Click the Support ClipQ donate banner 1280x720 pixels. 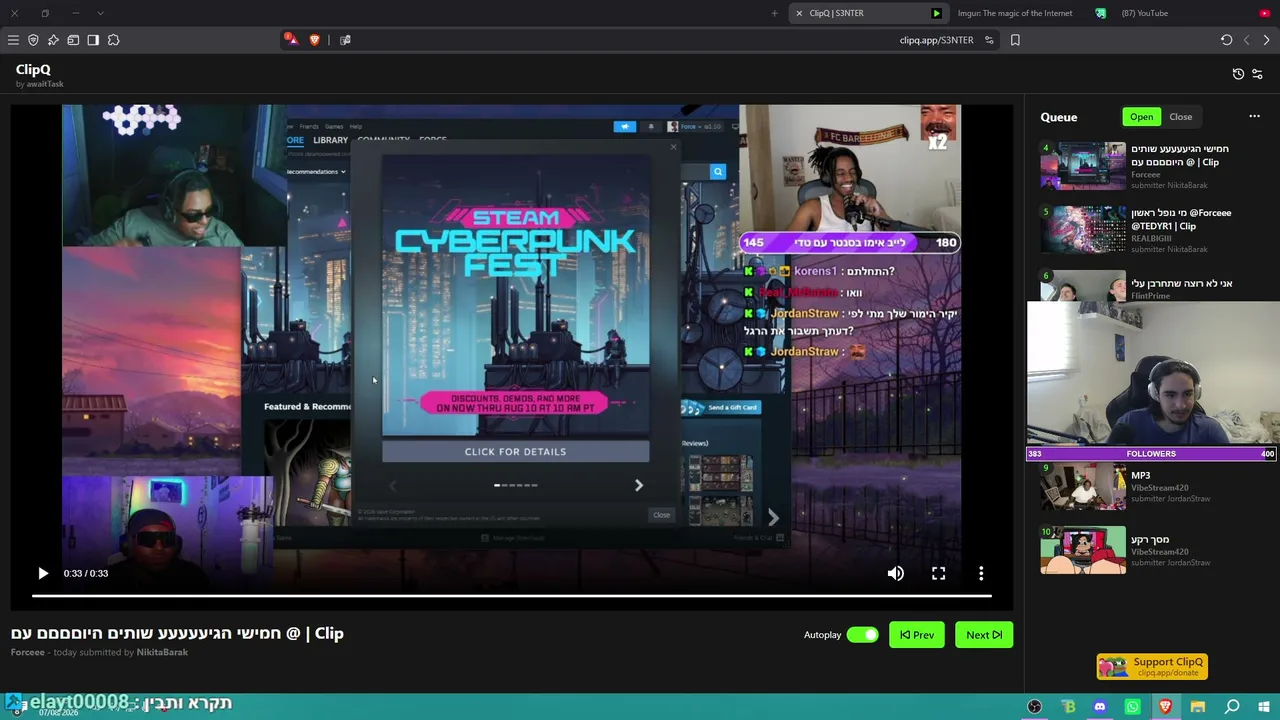pyautogui.click(x=1152, y=666)
